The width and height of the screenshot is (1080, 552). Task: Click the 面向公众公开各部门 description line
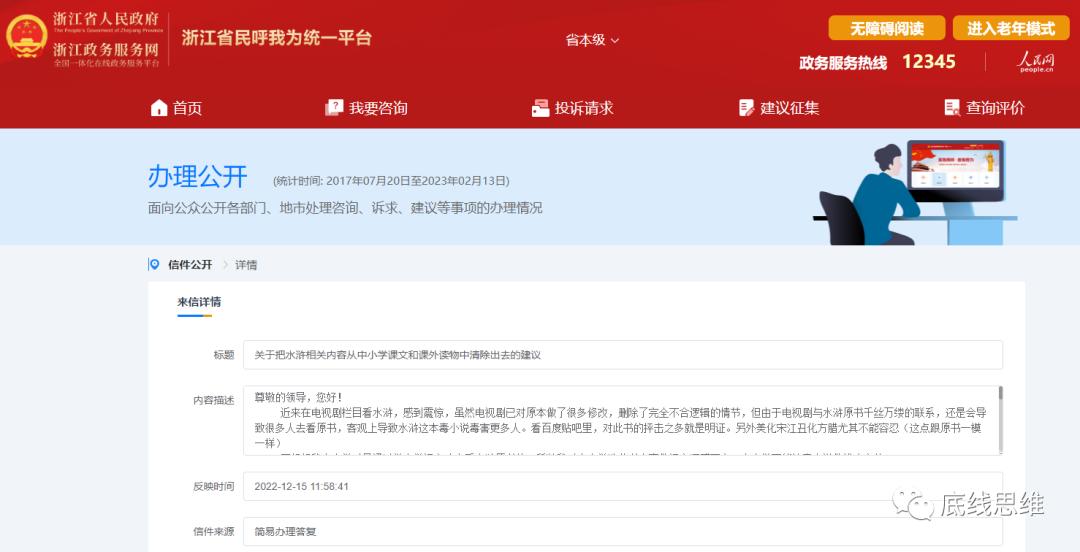coord(345,207)
